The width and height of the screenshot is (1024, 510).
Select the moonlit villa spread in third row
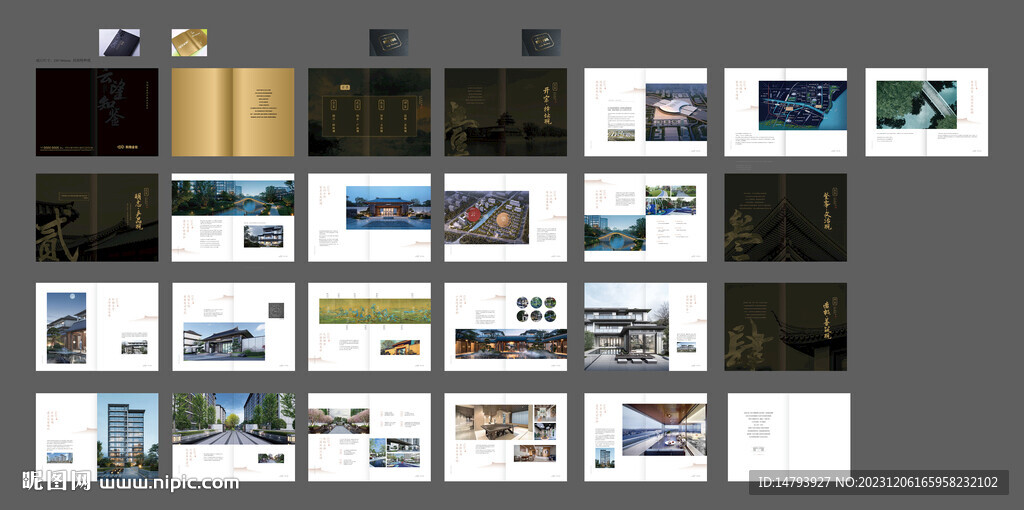pyautogui.click(x=97, y=327)
